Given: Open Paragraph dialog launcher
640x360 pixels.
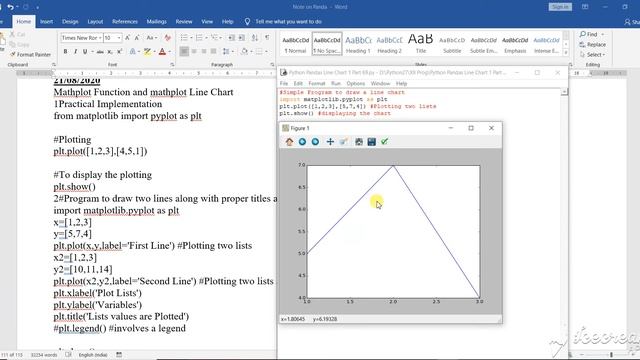Looking at the screenshot, I should coord(272,65).
